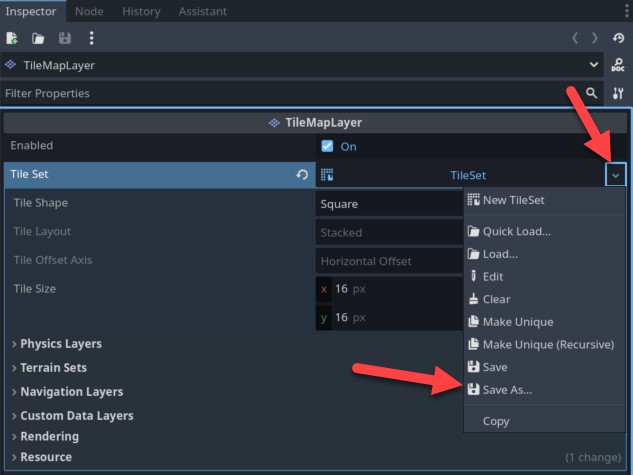This screenshot has width=633, height=475.
Task: Open the Tile Layout Stacked dropdown
Action: point(389,232)
